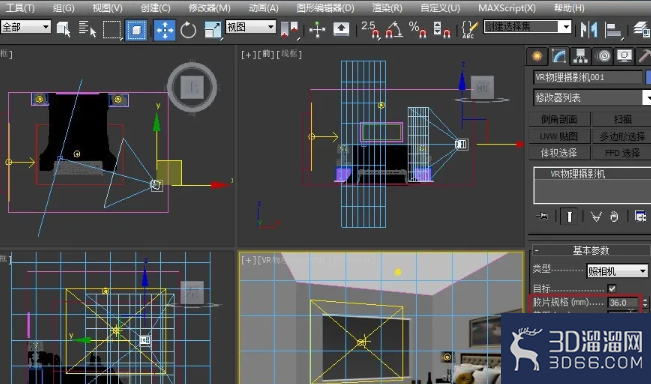Screen dimensions: 651x384
Task: Click the 扫描 modifier button
Action: pyautogui.click(x=622, y=120)
